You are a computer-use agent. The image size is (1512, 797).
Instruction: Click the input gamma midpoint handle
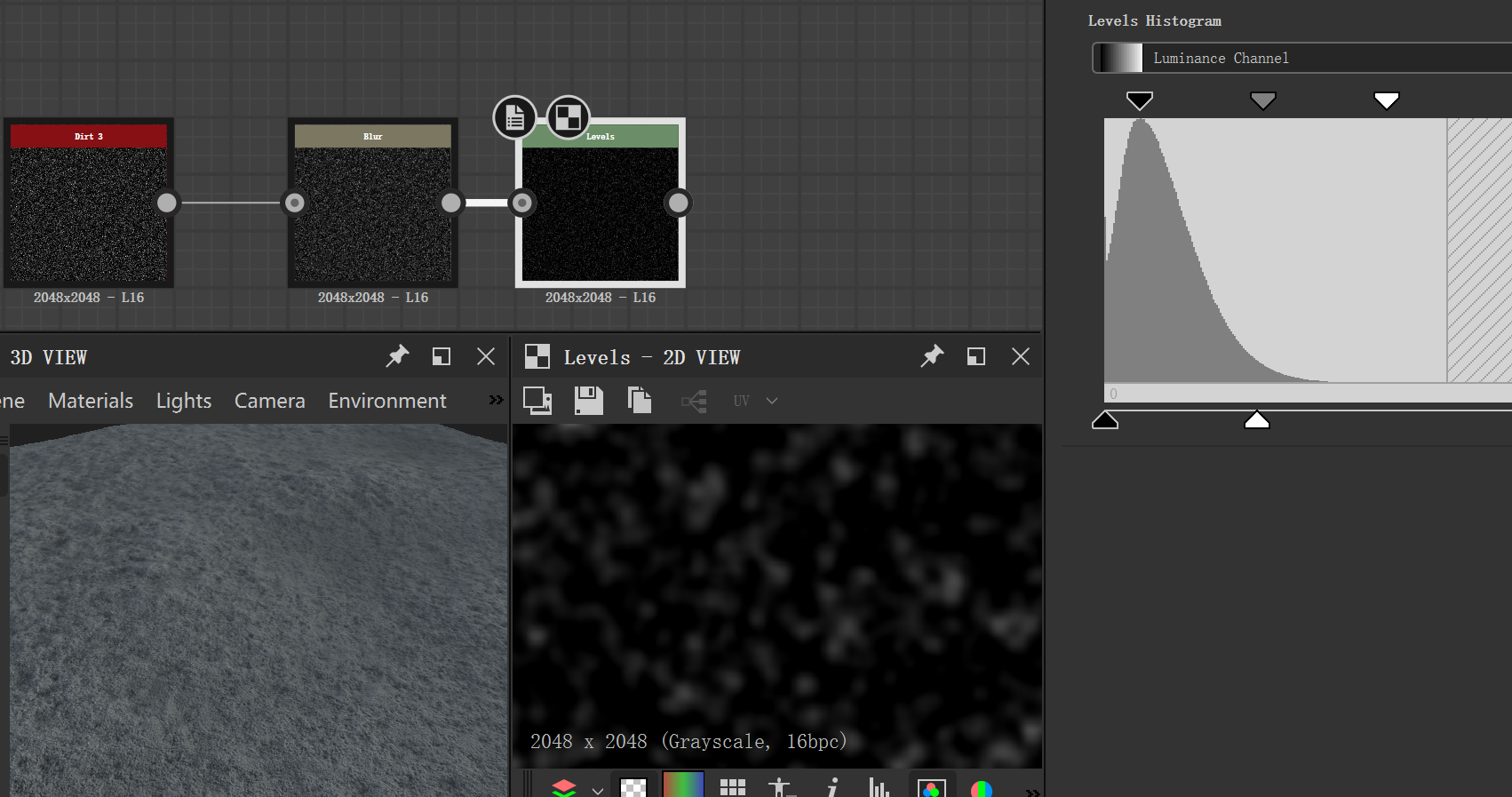coord(1263,100)
